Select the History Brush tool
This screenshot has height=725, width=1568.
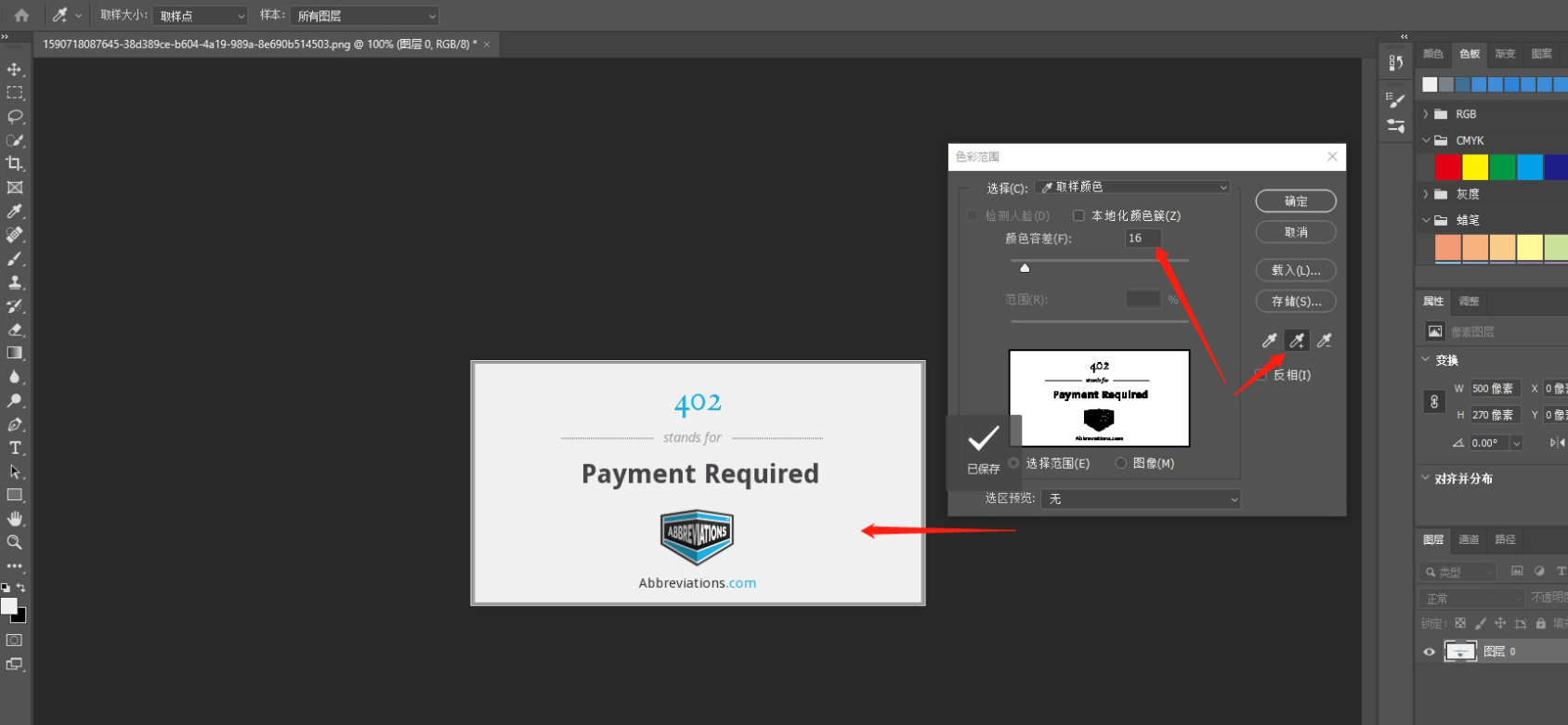coord(15,305)
